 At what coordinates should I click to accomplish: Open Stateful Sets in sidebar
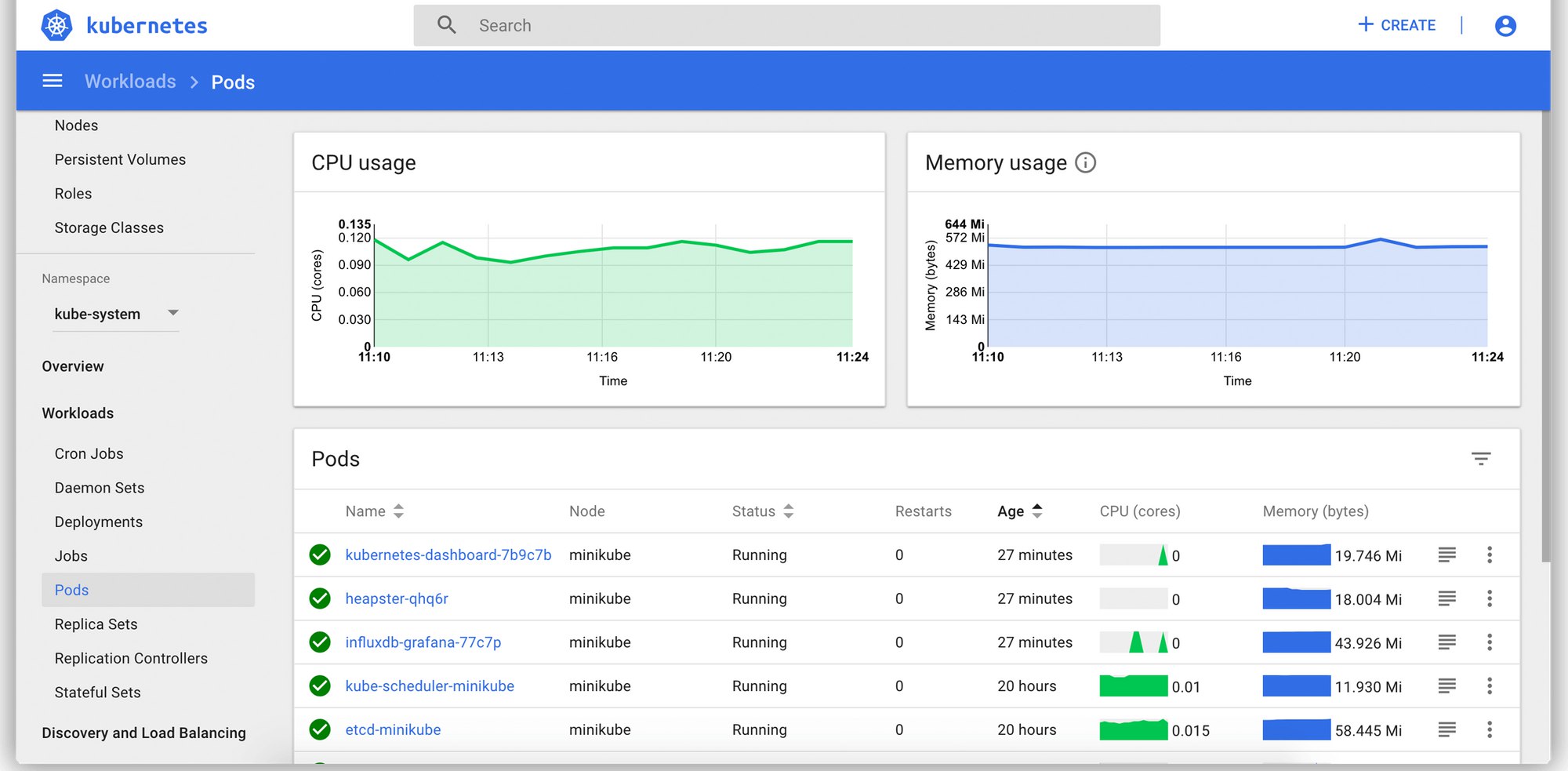click(97, 693)
